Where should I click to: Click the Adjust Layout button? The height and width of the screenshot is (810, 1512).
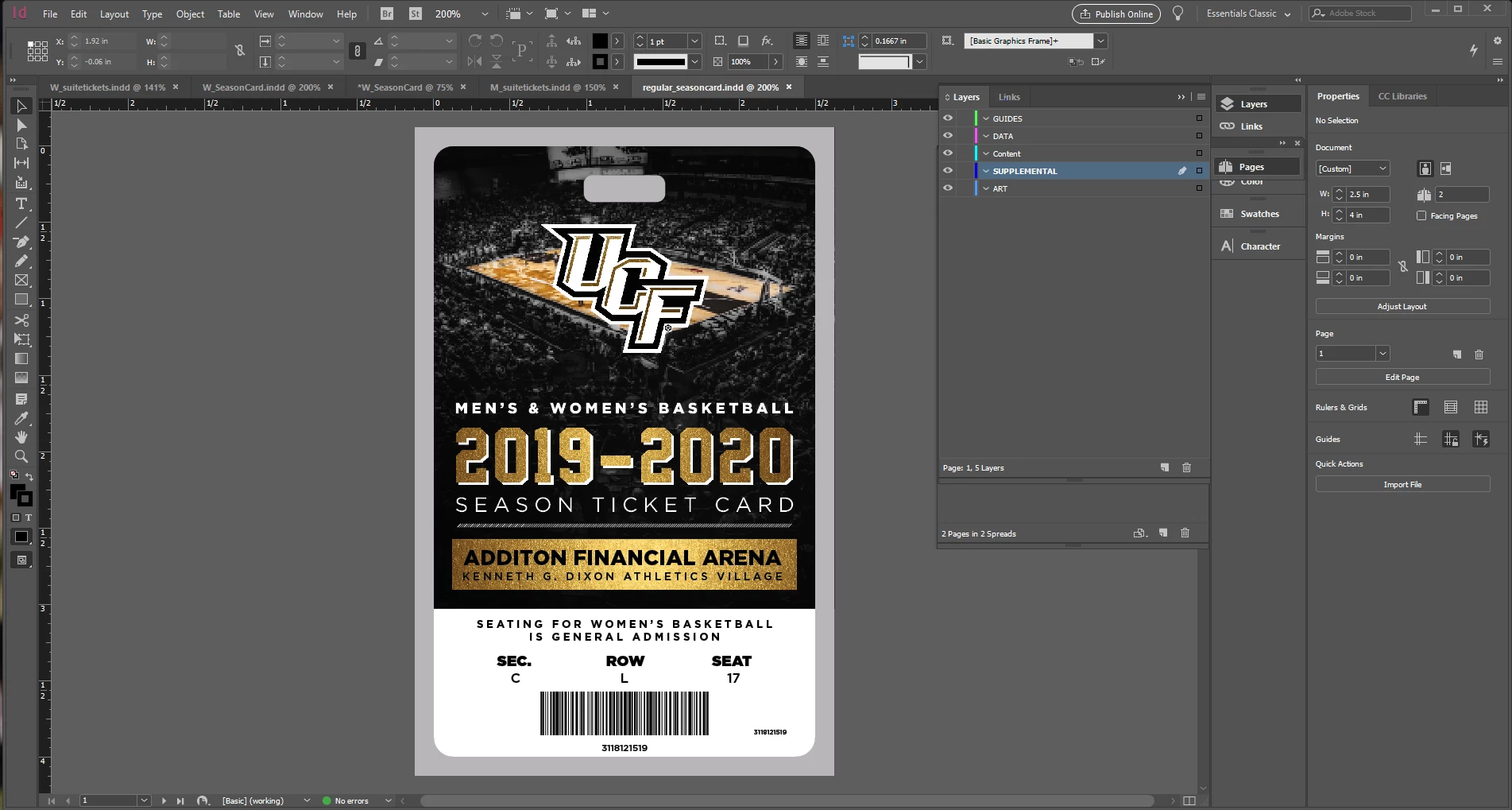[1402, 306]
